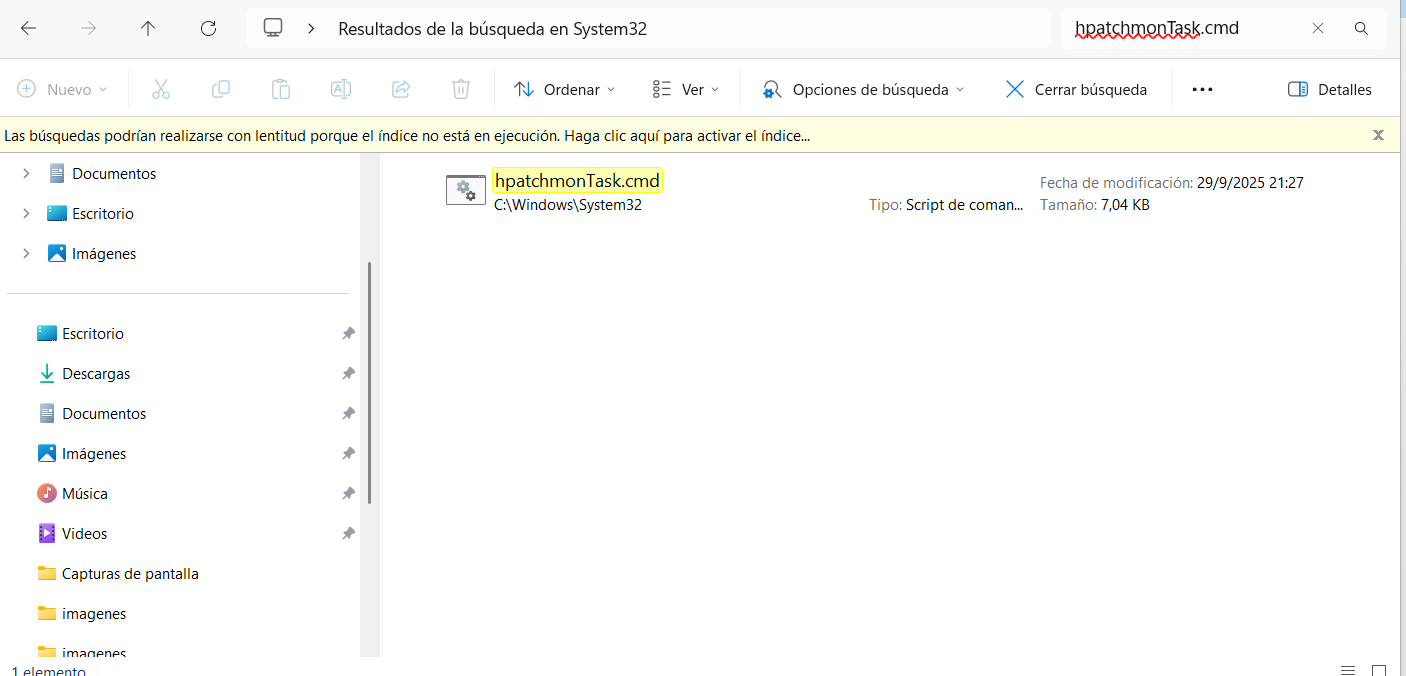Click the Rename icon

click(340, 89)
